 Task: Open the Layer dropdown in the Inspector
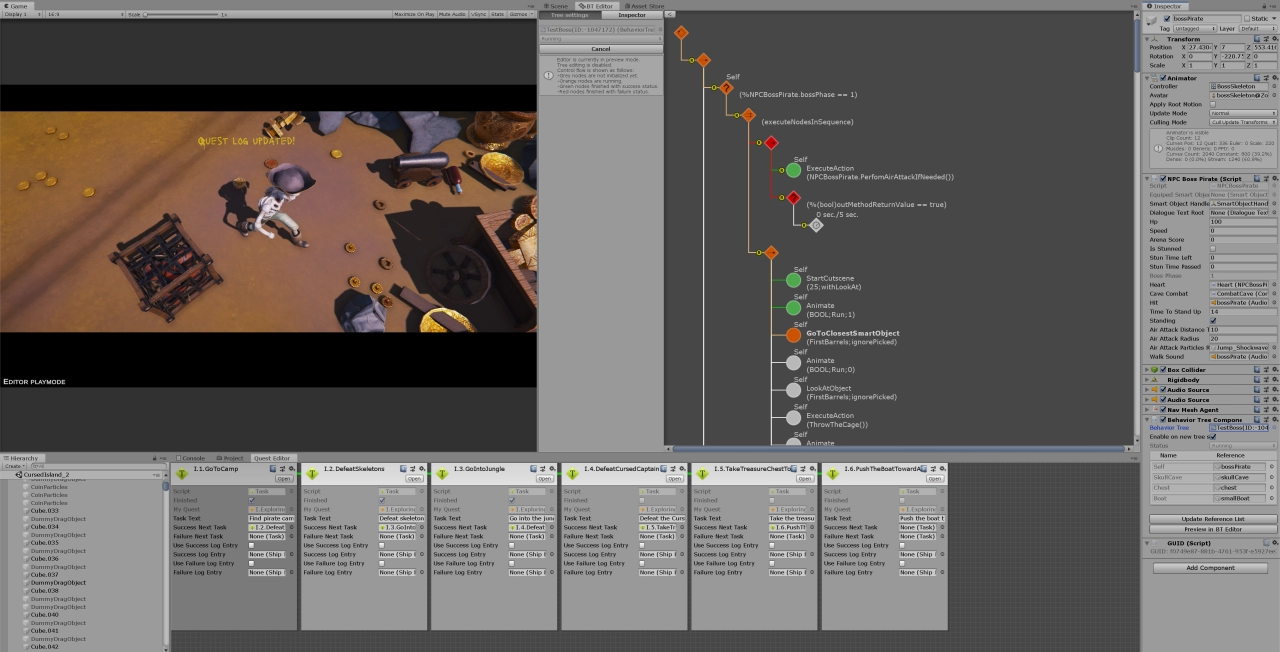click(x=1258, y=29)
